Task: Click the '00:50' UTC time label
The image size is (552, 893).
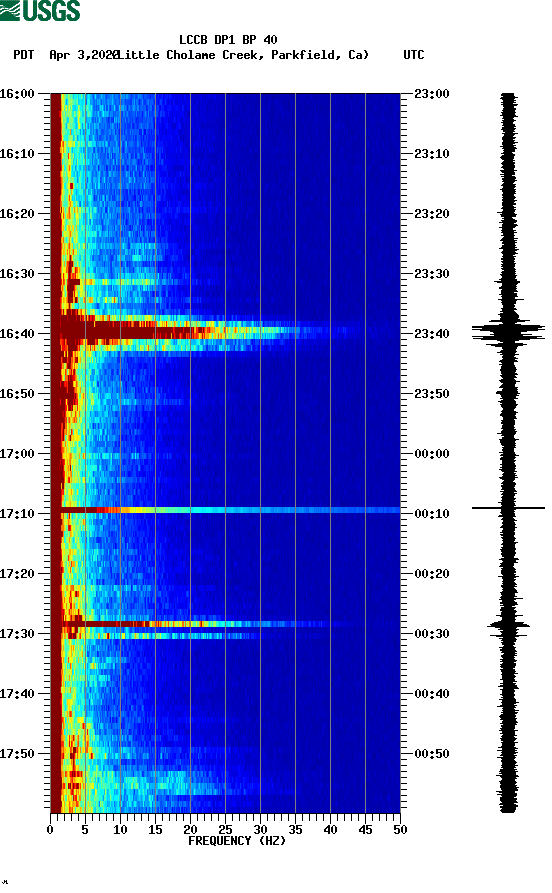Action: (432, 753)
